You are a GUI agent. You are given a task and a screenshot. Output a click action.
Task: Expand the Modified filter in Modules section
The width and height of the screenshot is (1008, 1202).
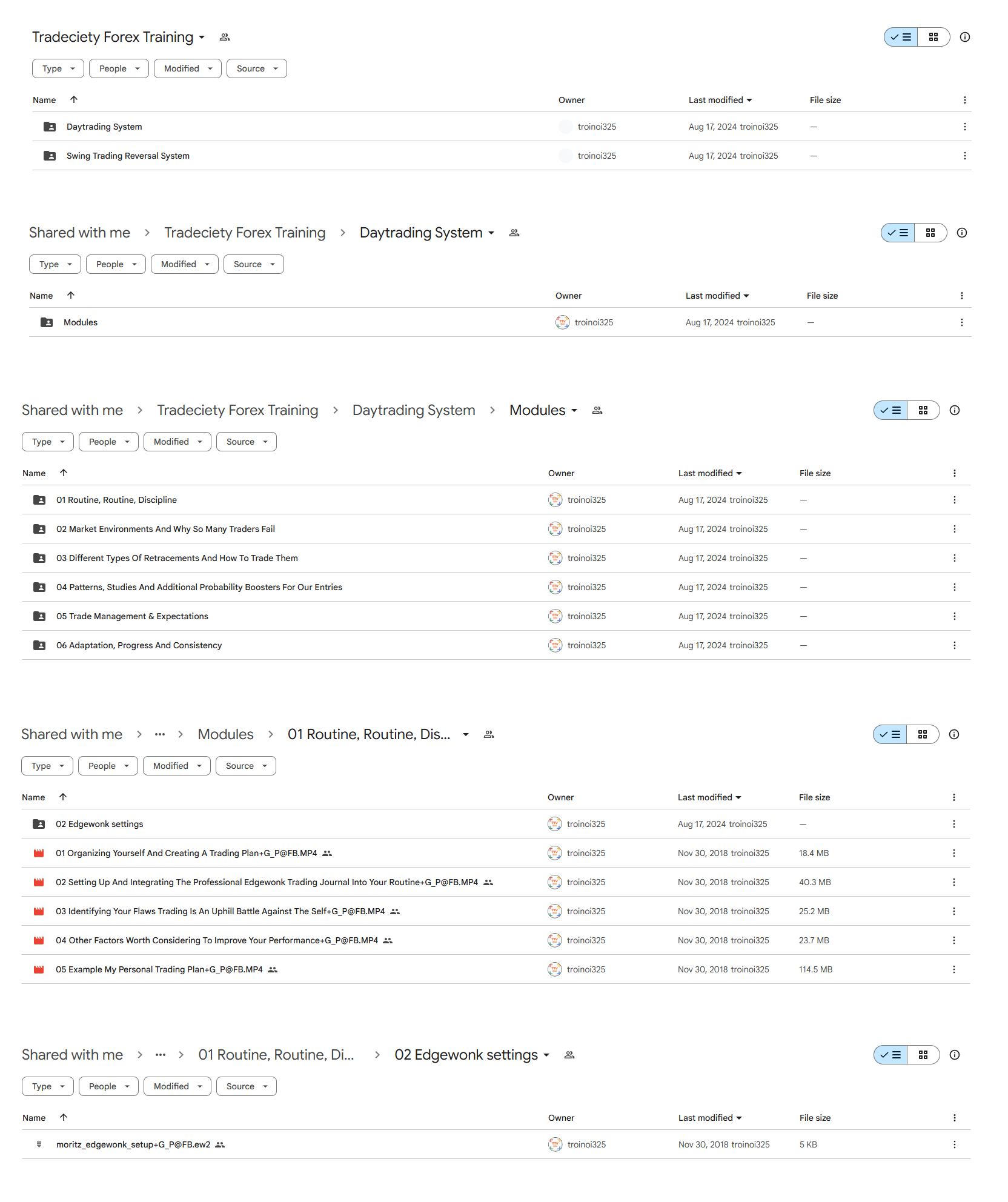point(177,442)
